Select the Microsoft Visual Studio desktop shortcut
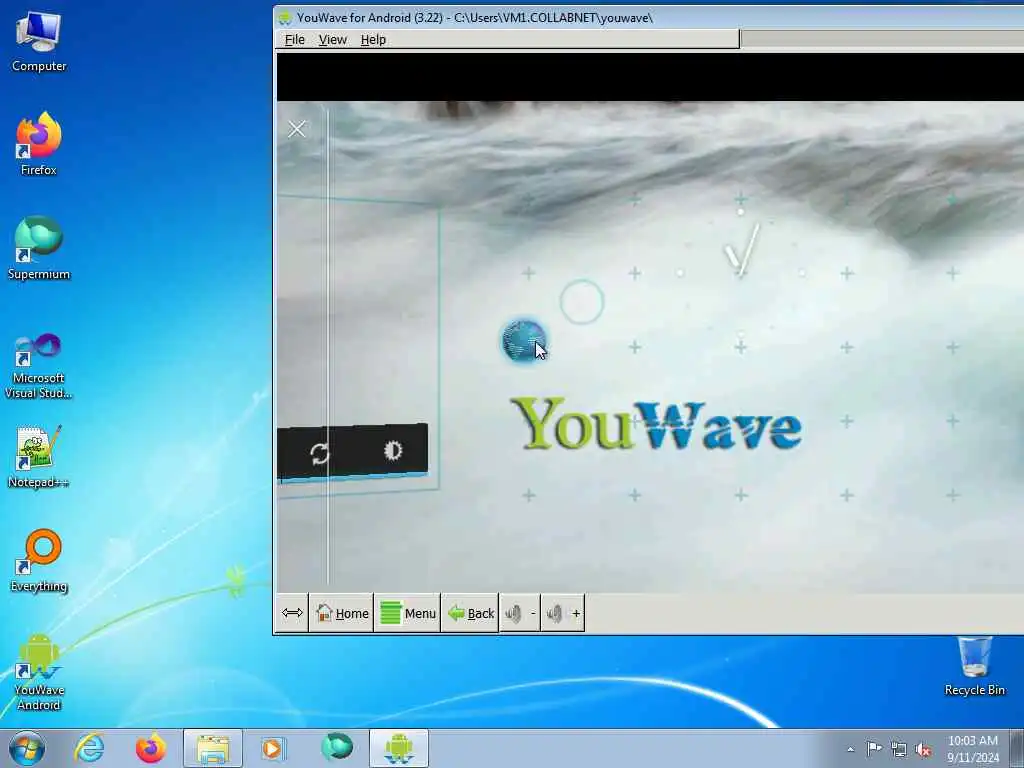This screenshot has height=768, width=1024. [39, 366]
